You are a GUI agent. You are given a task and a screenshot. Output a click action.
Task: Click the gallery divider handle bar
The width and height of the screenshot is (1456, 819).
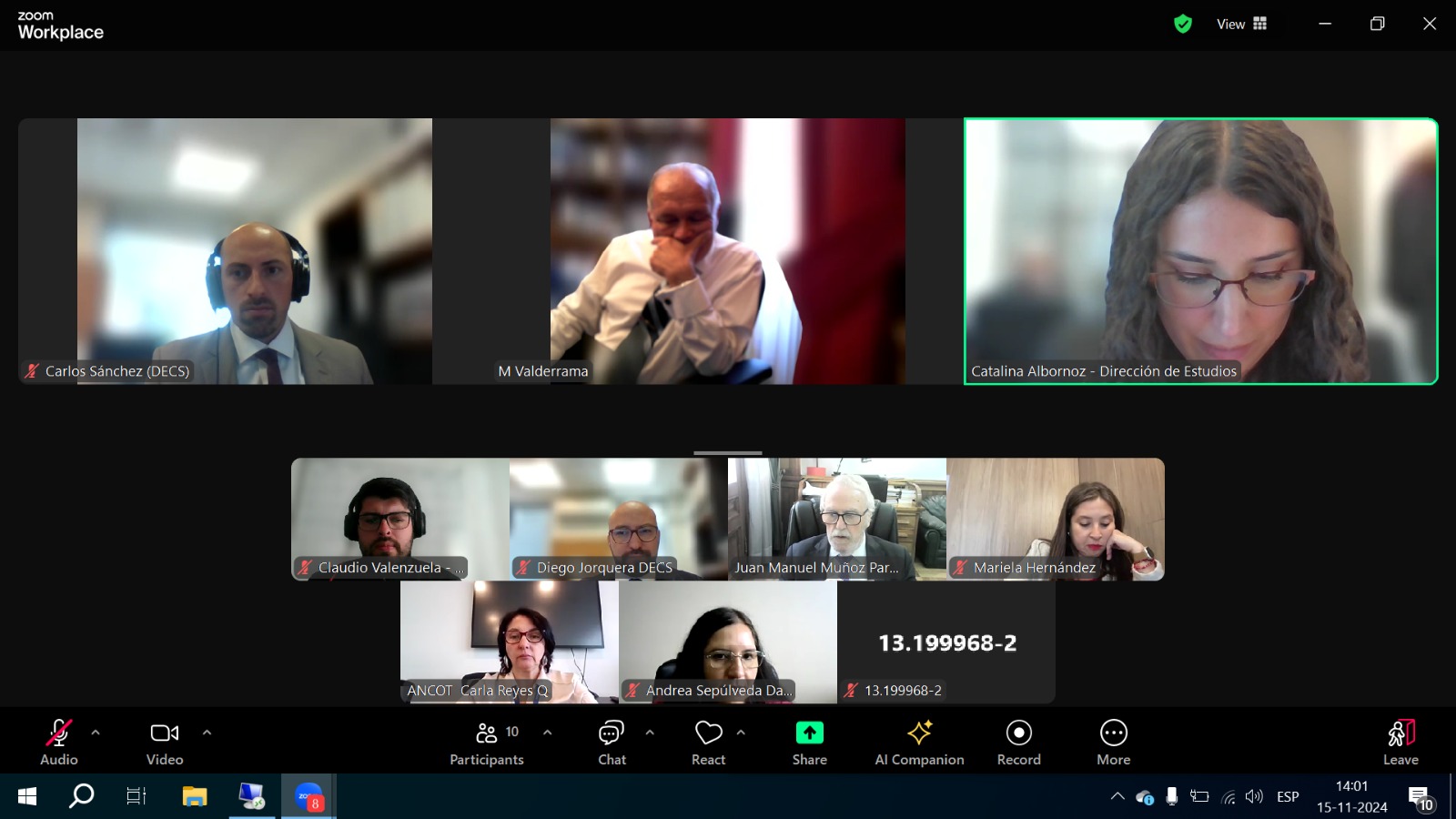(728, 452)
